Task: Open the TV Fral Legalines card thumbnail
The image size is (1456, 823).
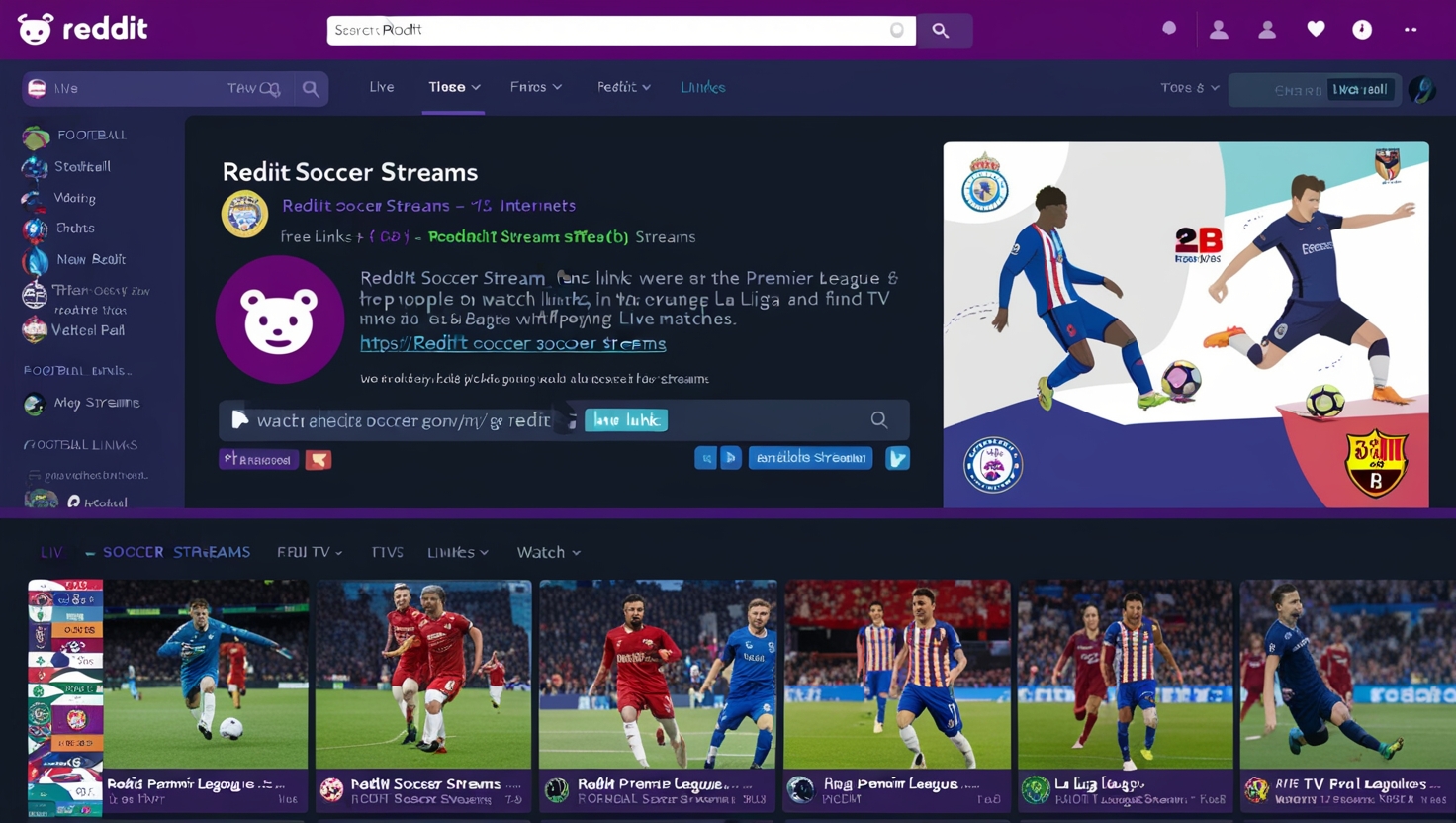Action: pos(1348,675)
